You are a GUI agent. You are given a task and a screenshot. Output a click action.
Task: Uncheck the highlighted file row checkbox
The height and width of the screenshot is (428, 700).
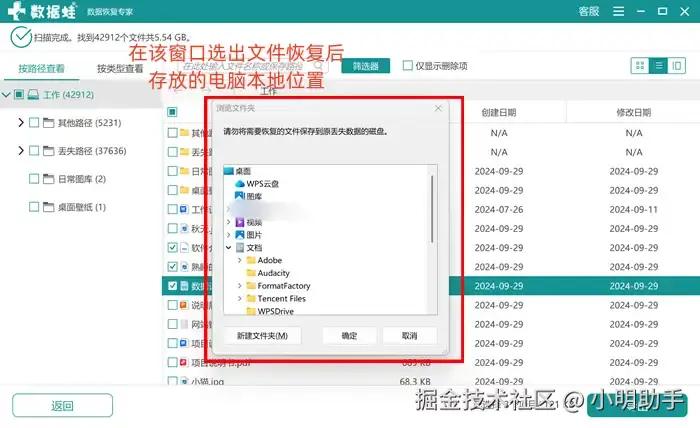[x=172, y=286]
